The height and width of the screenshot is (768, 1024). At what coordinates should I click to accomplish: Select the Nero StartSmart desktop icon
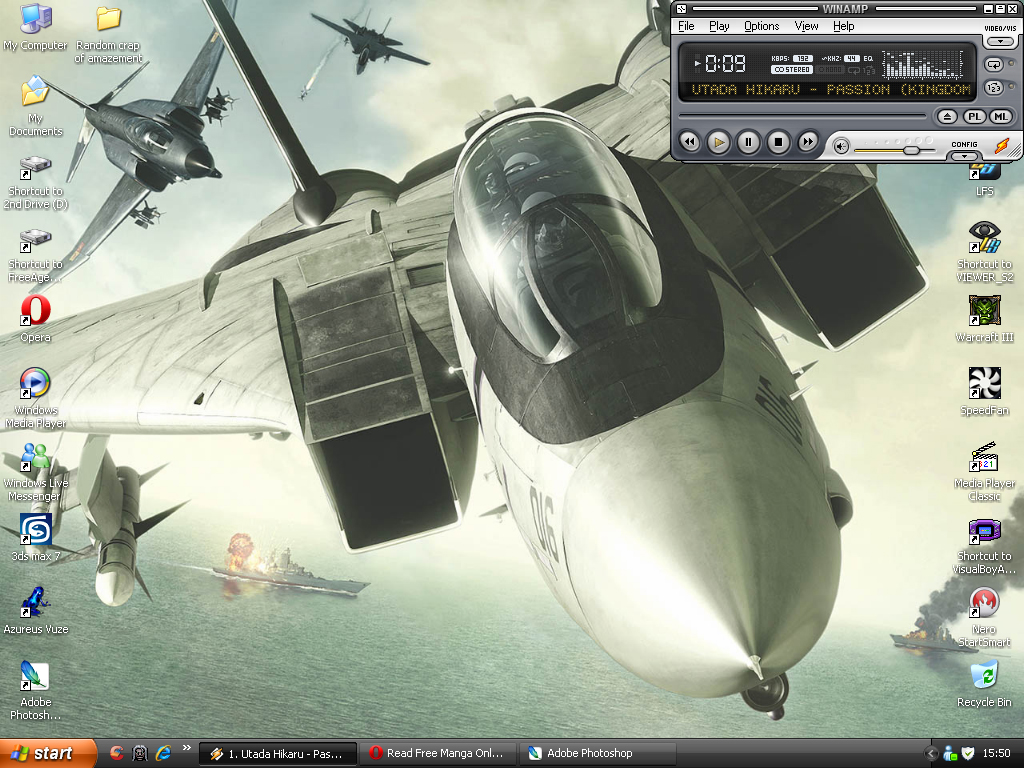click(x=984, y=617)
